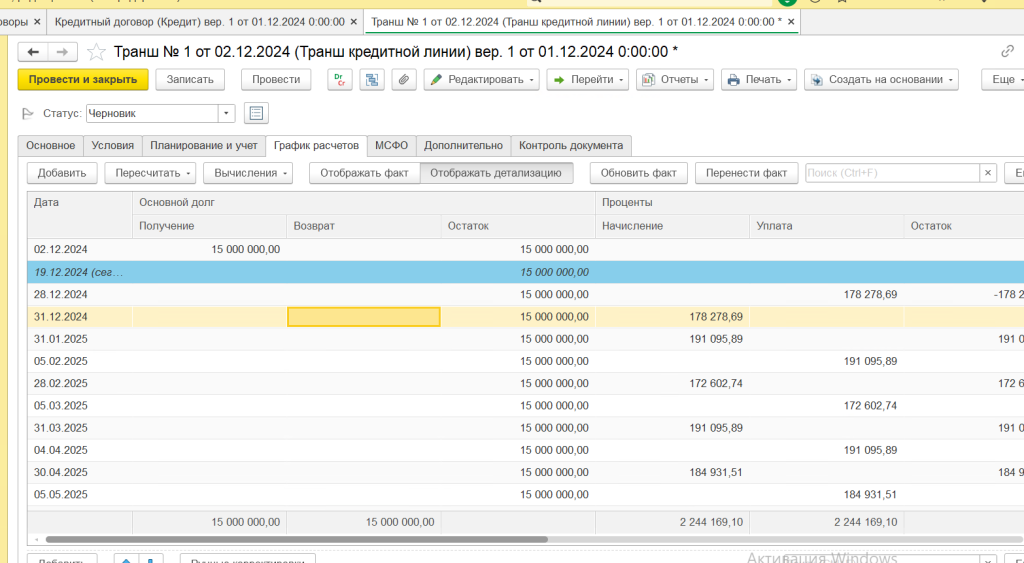1024x563 pixels.
Task: Click the paperclip attachments icon
Action: (404, 80)
